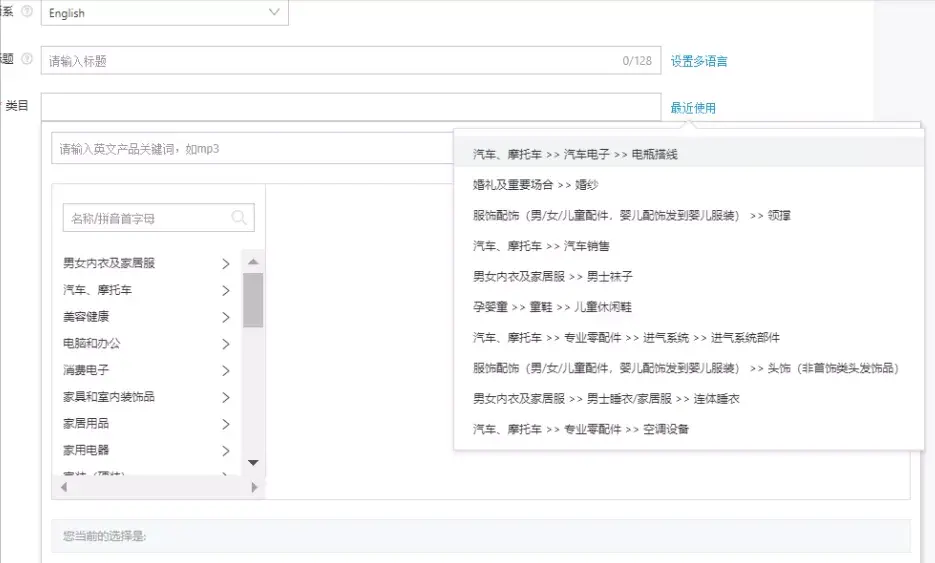The image size is (935, 563).
Task: Click the 名称/拼音首字母 filter field
Action: [x=159, y=218]
